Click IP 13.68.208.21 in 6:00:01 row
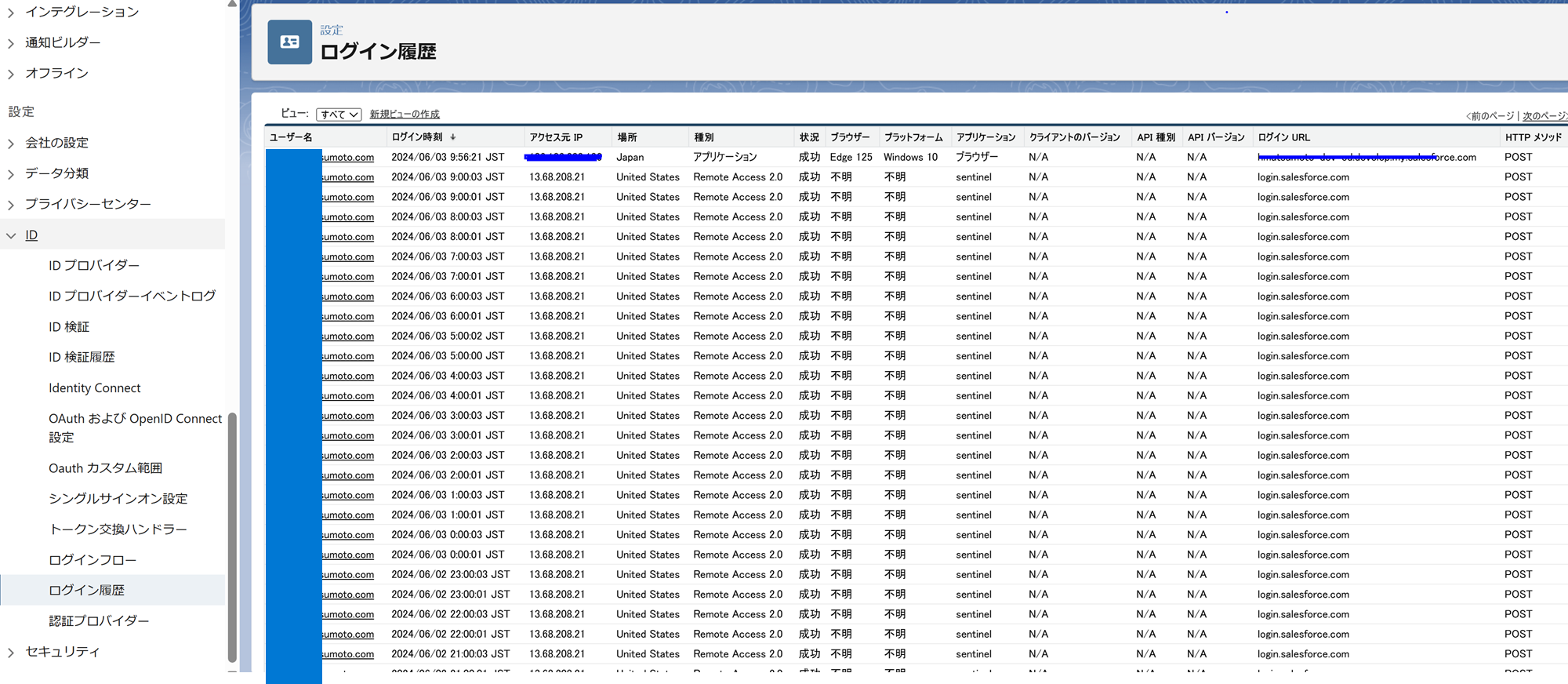Image resolution: width=1568 pixels, height=684 pixels. tap(557, 316)
